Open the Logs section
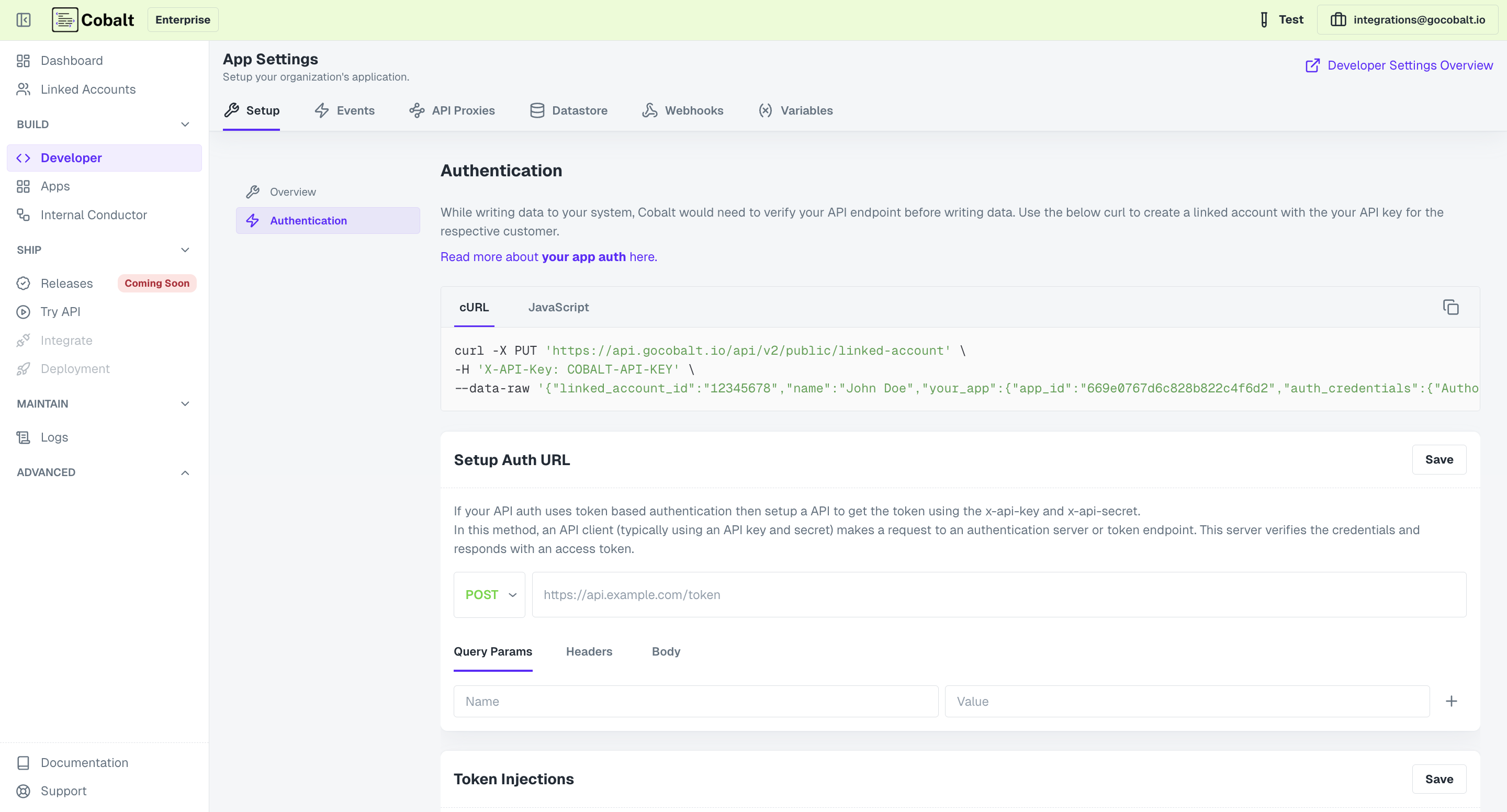The image size is (1507, 812). click(x=53, y=437)
